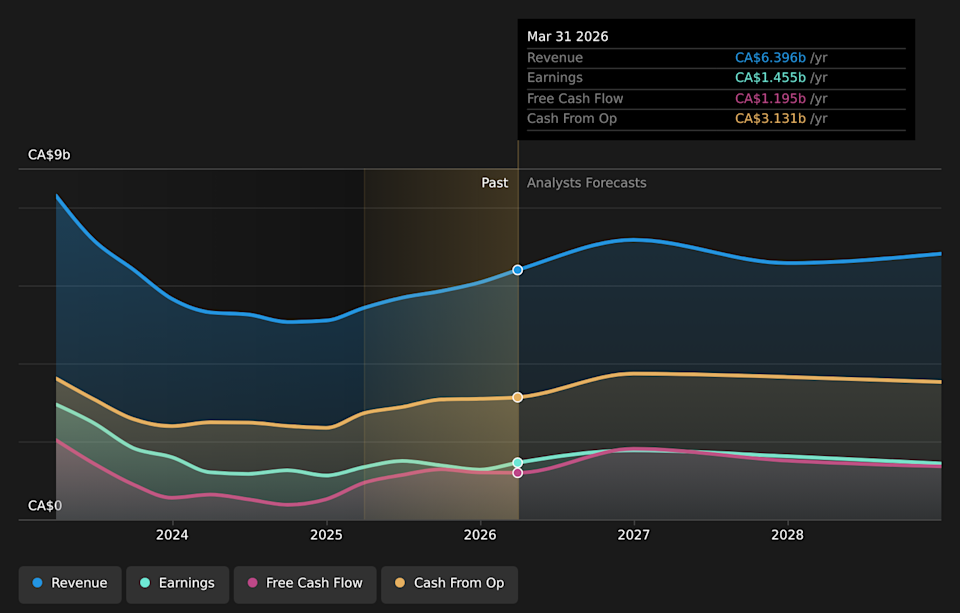Click the CA$0 y-axis label
Viewport: 960px width, 613px height.
pos(45,506)
